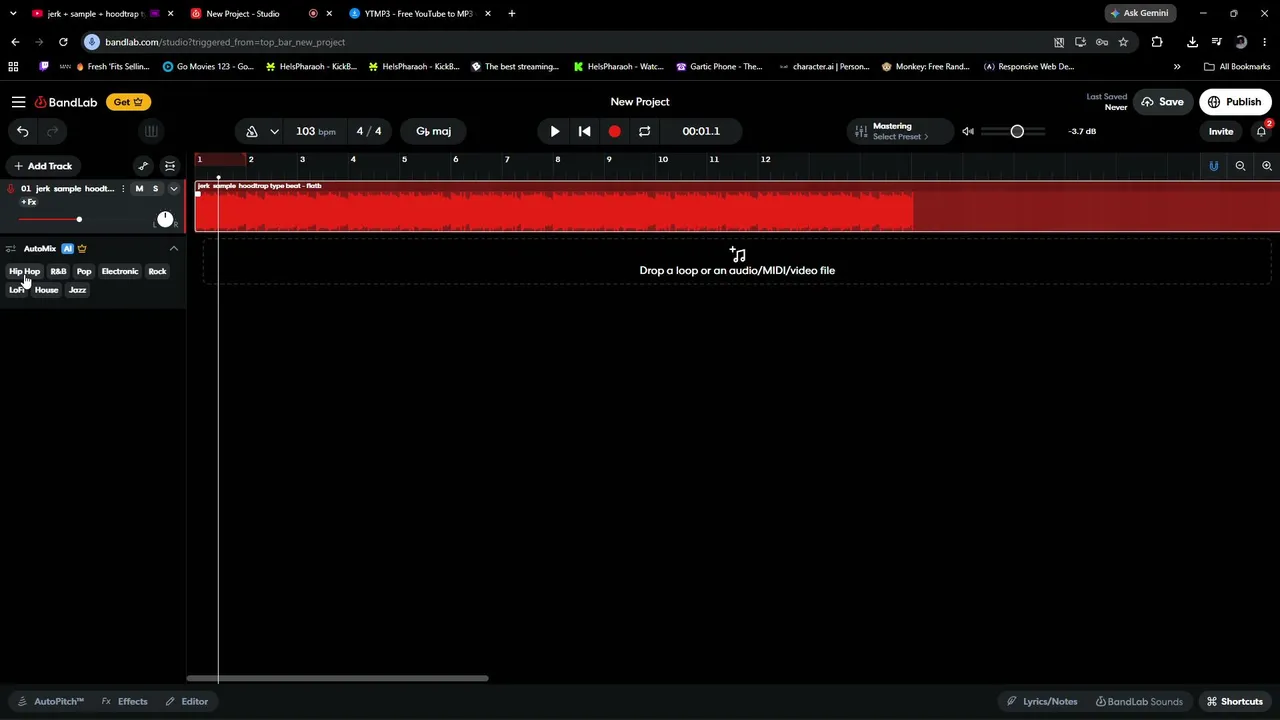Select the Electronic AutoMix genre
Viewport: 1280px width, 720px height.
120,271
